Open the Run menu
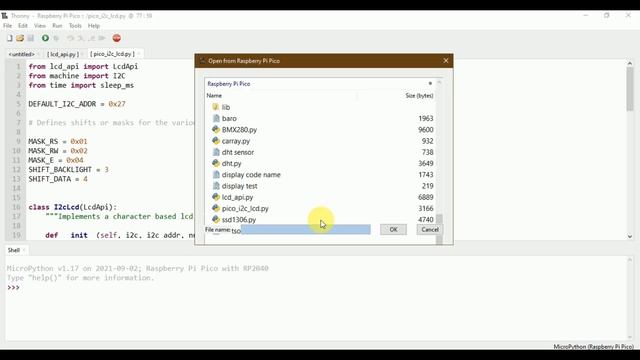This screenshot has width=640, height=360. coord(57,26)
